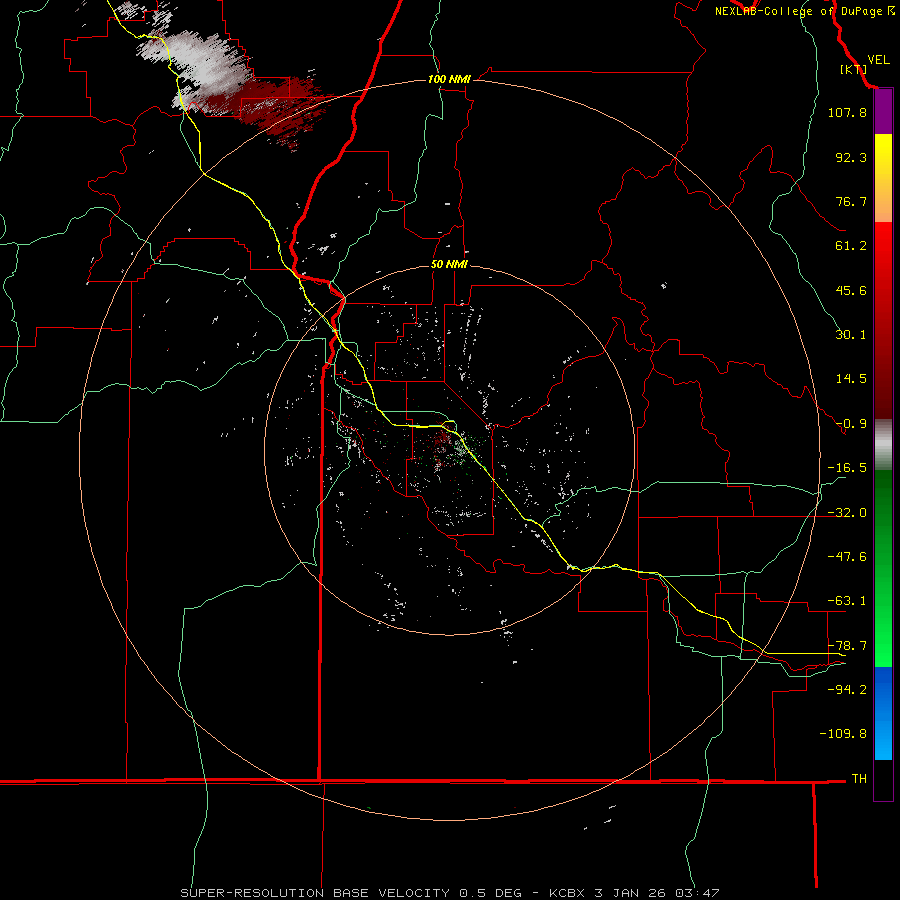The width and height of the screenshot is (900, 900).
Task: Click the 50 NMI range ring label
Action: (x=449, y=264)
